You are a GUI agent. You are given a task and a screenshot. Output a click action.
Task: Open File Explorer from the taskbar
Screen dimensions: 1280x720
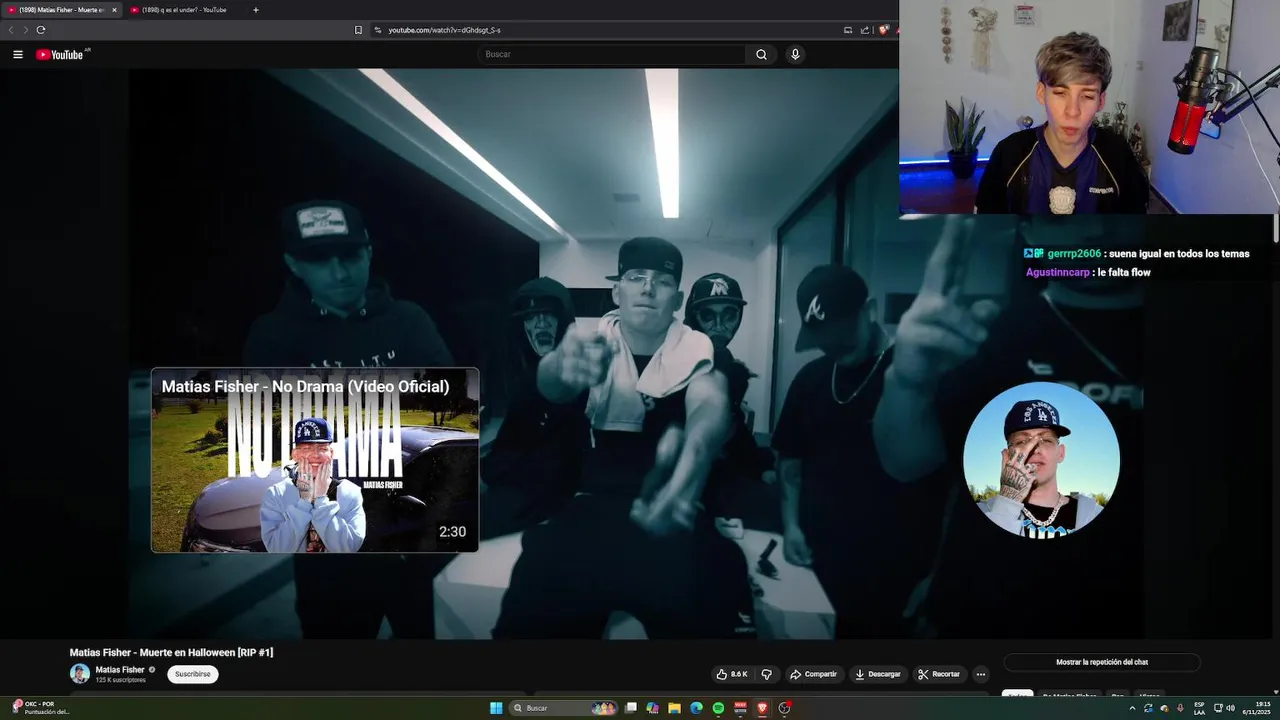[x=675, y=708]
